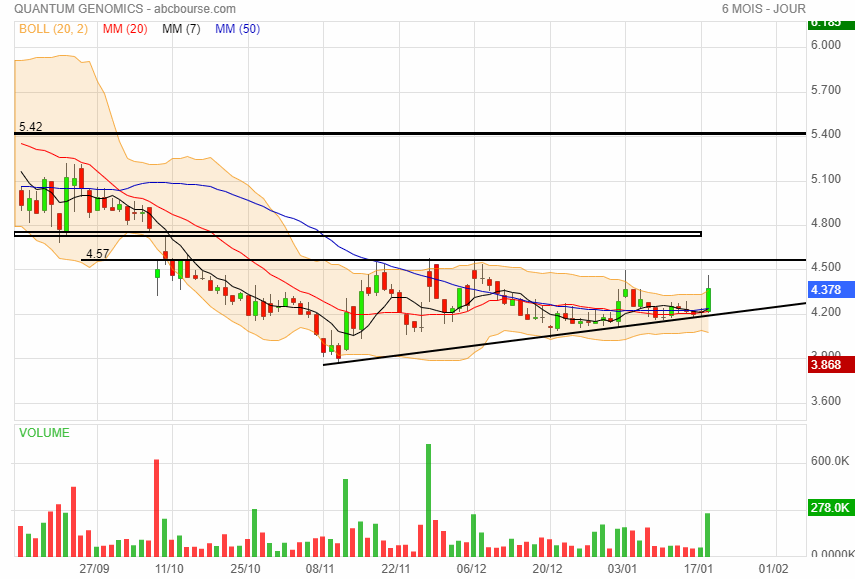Toggle the red MM (20) legend entry

point(125,29)
